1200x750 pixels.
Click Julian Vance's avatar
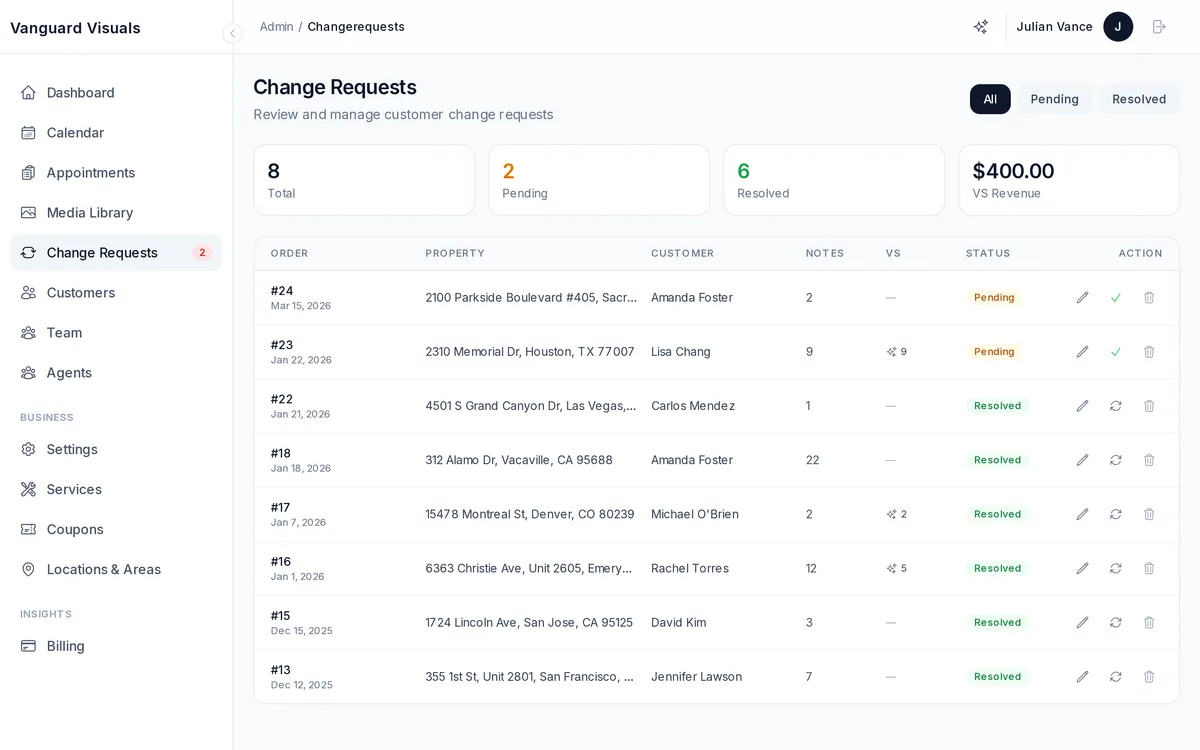pyautogui.click(x=1118, y=27)
